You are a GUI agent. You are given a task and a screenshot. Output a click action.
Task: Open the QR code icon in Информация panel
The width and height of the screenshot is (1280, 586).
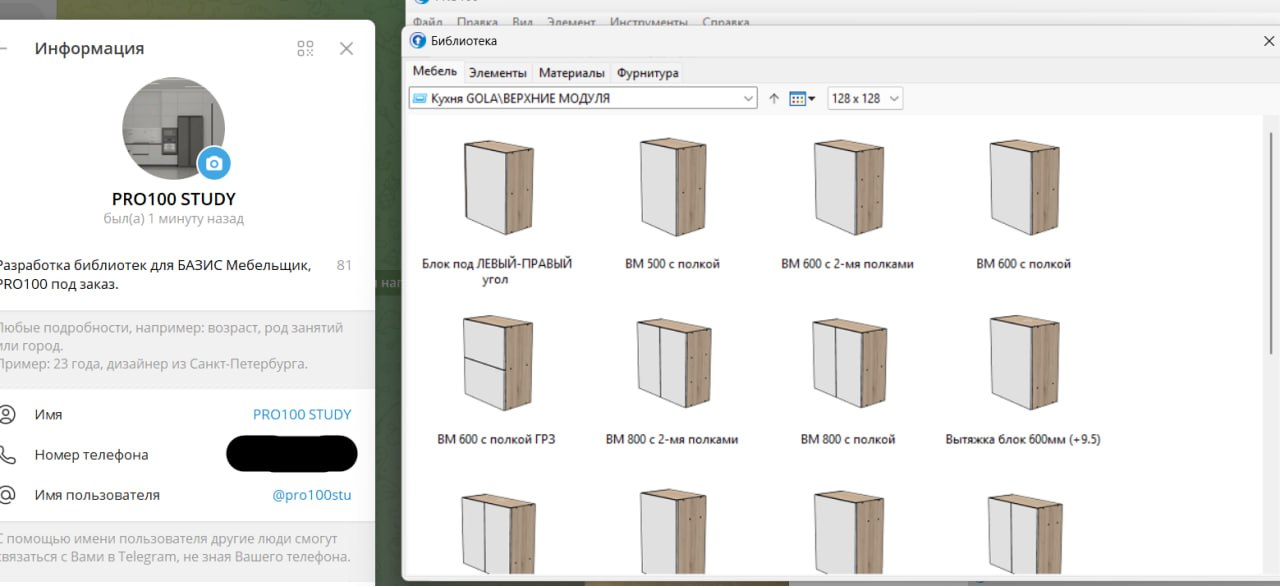click(x=306, y=48)
